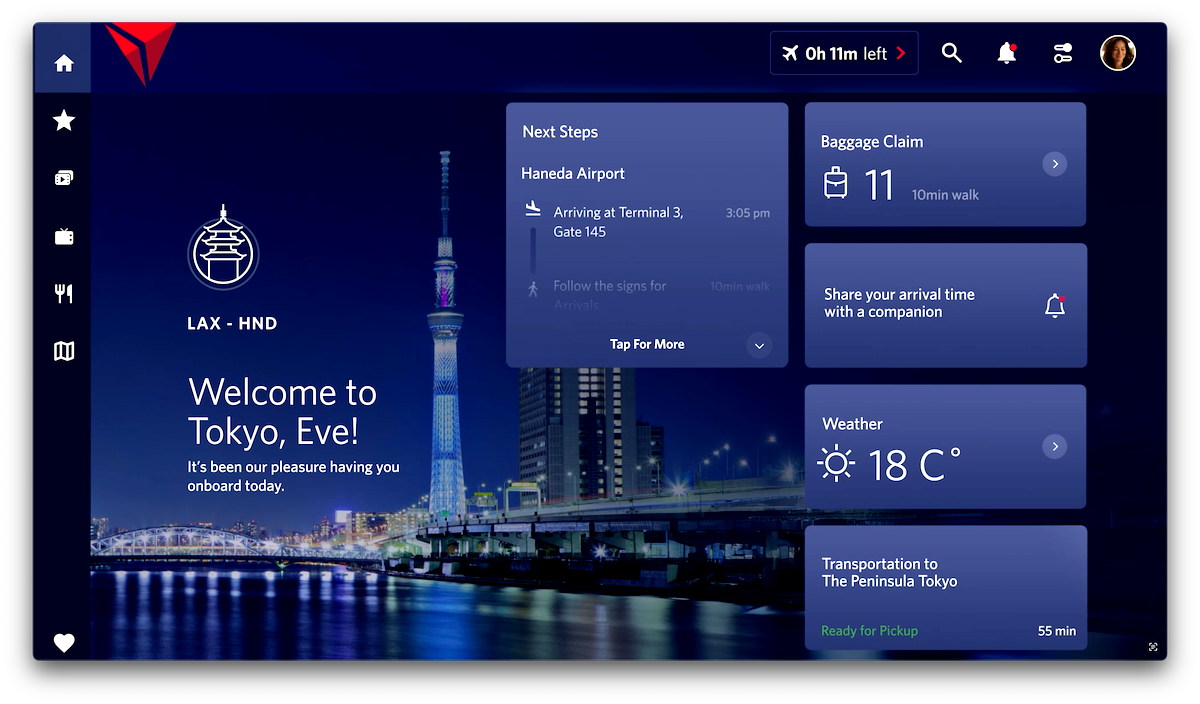
Task: Select the heart icon at the sidebar bottom
Action: [63, 643]
